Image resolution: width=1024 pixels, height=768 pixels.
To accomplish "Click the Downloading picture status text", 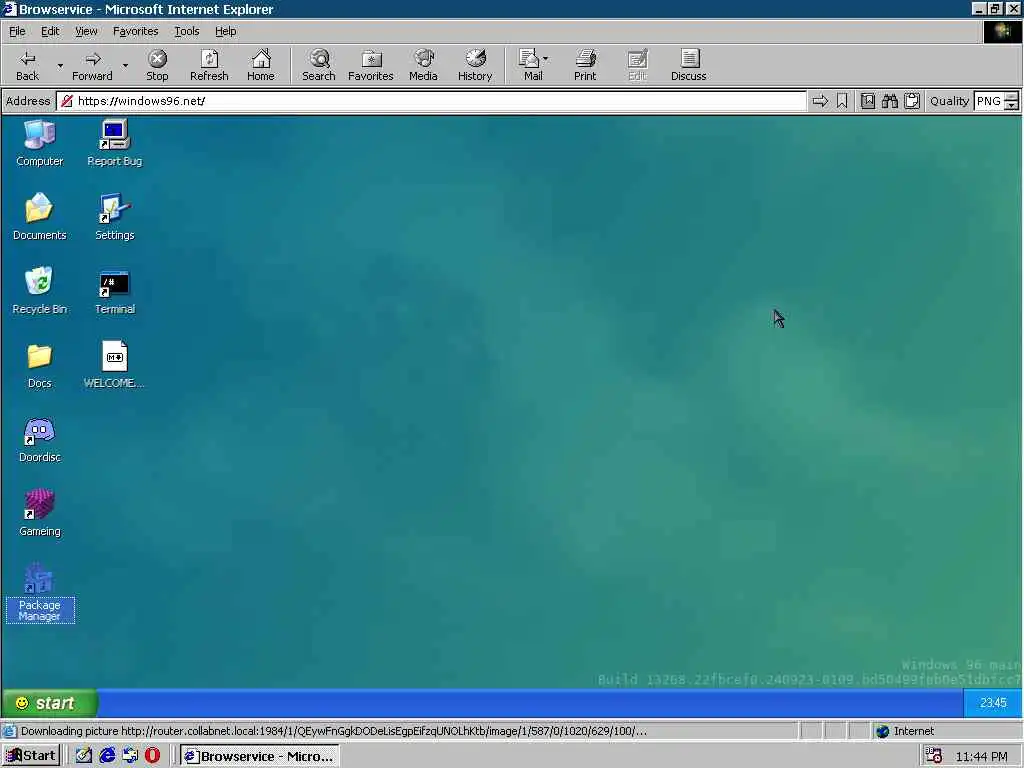I will 334,731.
